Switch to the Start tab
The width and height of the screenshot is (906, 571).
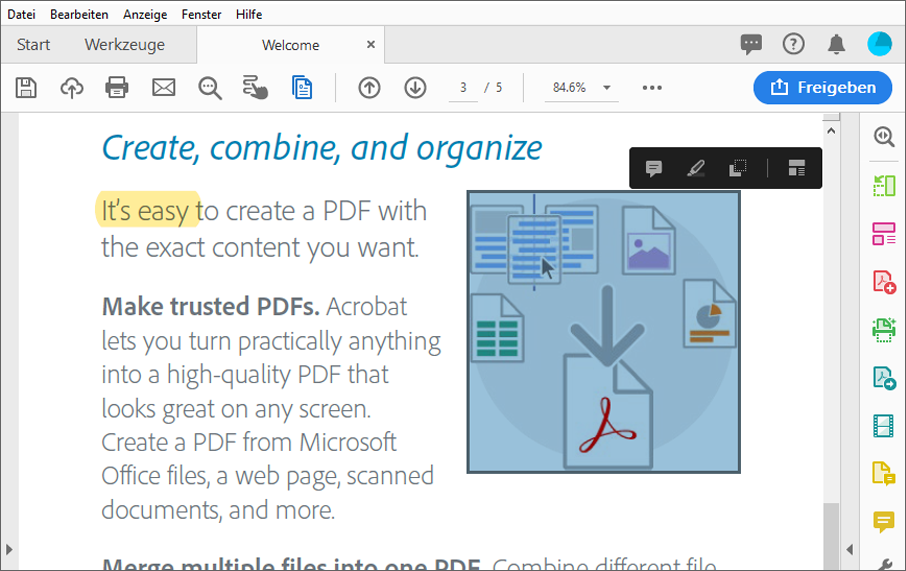[x=34, y=45]
